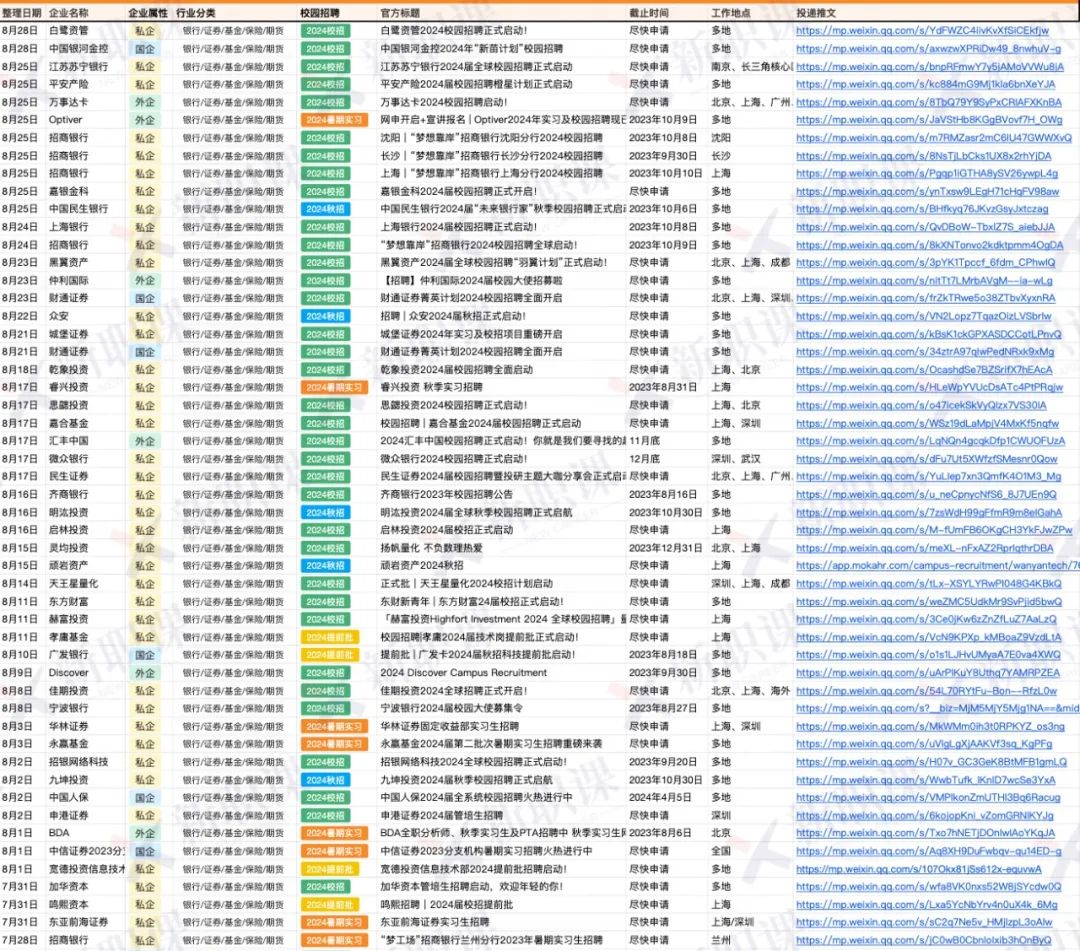Select the 兰州 work location cell
This screenshot has height=951, width=1080.
[720, 940]
